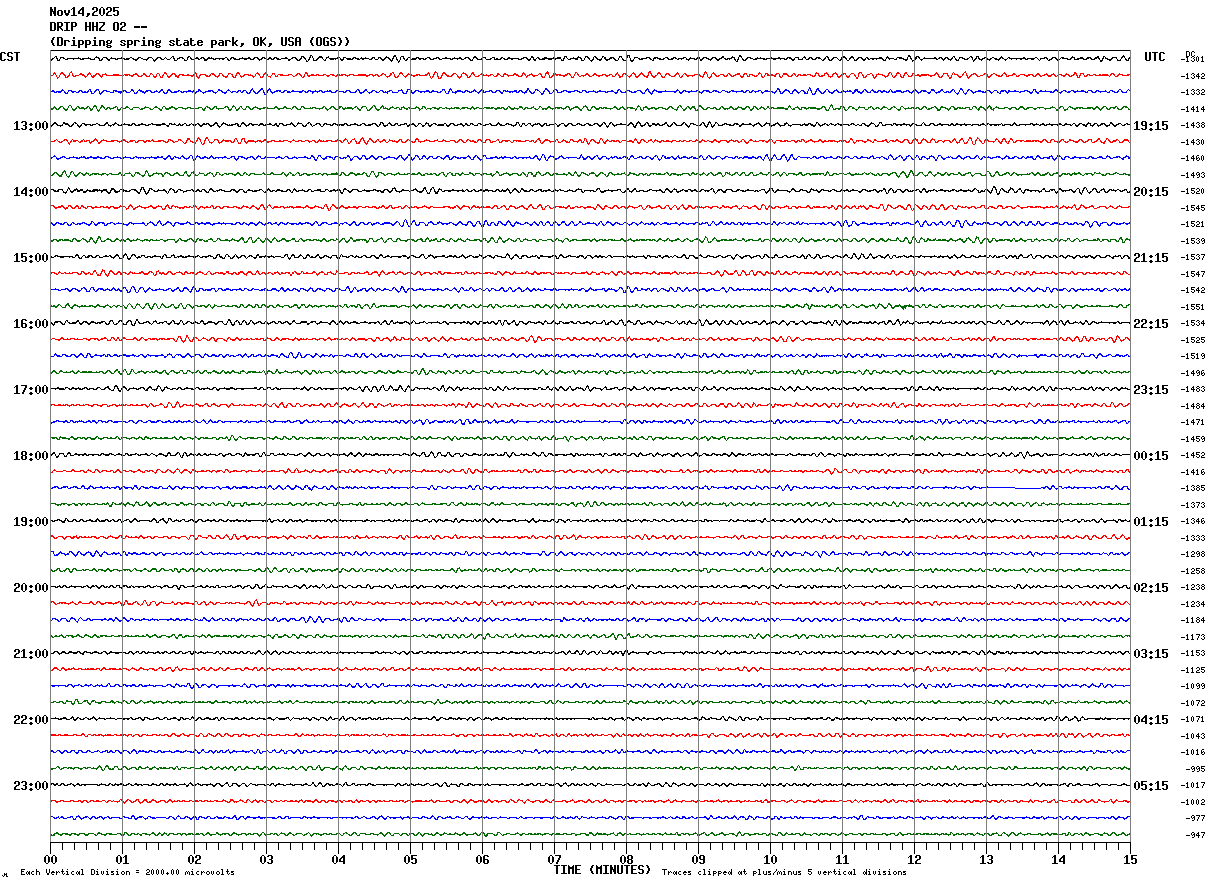Click the 'Dripping spring state park, OK, USA (OGS)' title
The height and width of the screenshot is (886, 1210).
200,42
